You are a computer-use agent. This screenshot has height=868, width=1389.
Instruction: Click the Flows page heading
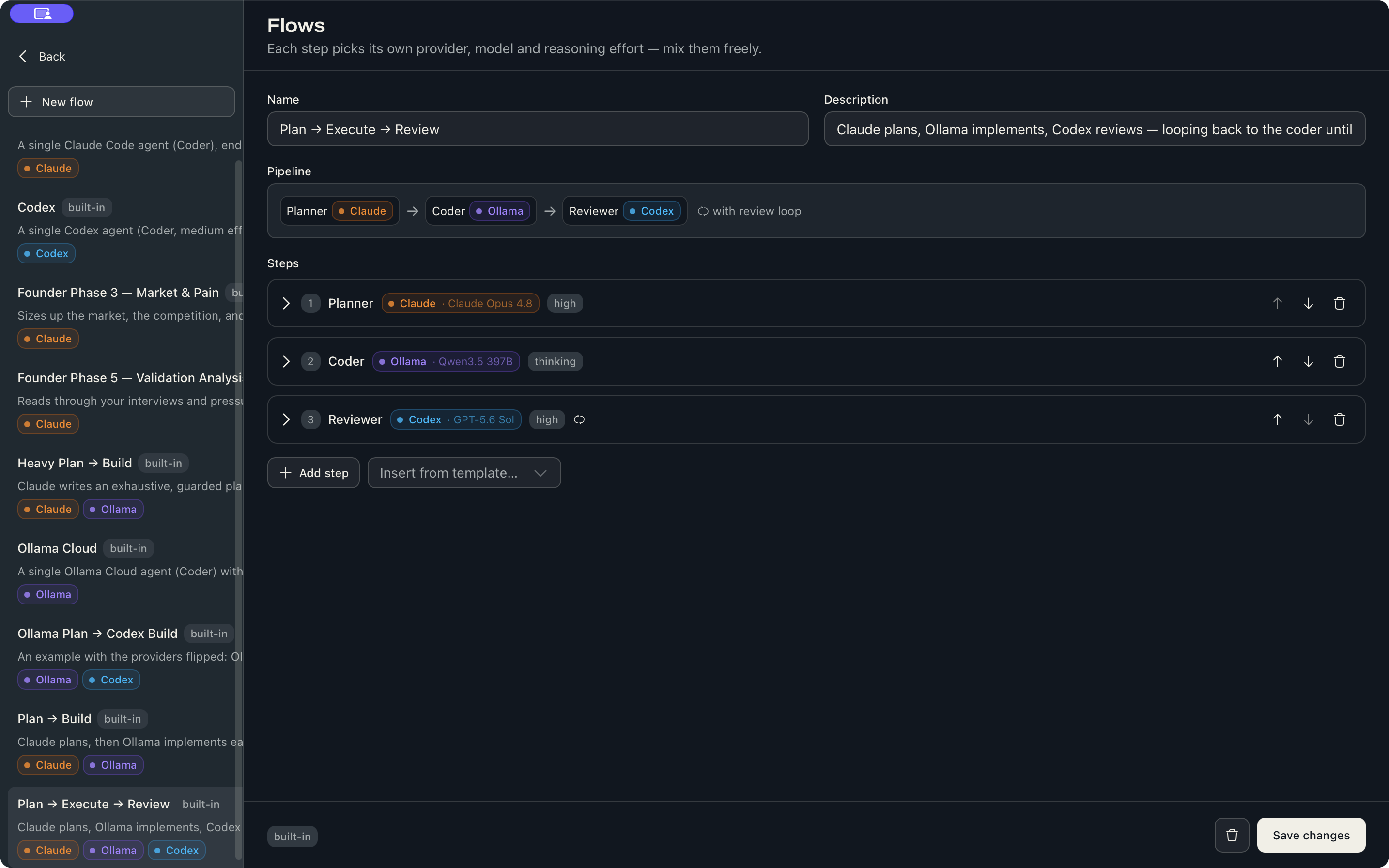(296, 25)
